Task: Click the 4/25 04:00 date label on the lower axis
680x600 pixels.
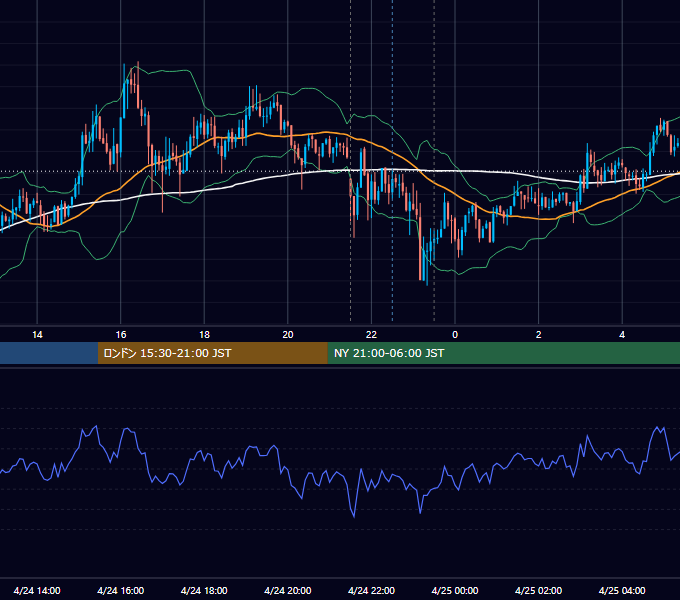Action: pyautogui.click(x=622, y=590)
